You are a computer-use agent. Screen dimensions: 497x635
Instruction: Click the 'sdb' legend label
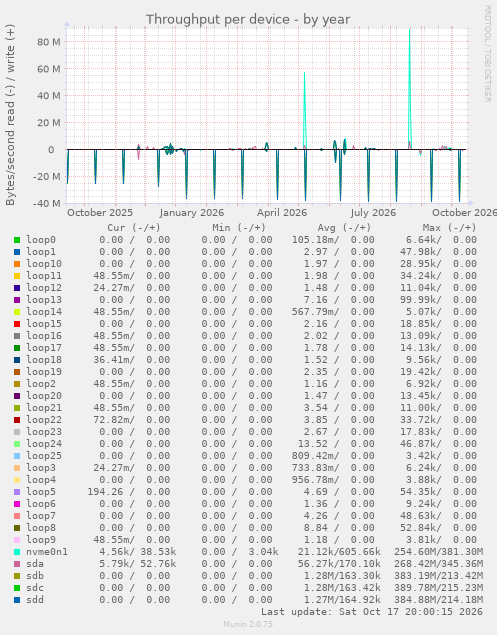[x=35, y=576]
